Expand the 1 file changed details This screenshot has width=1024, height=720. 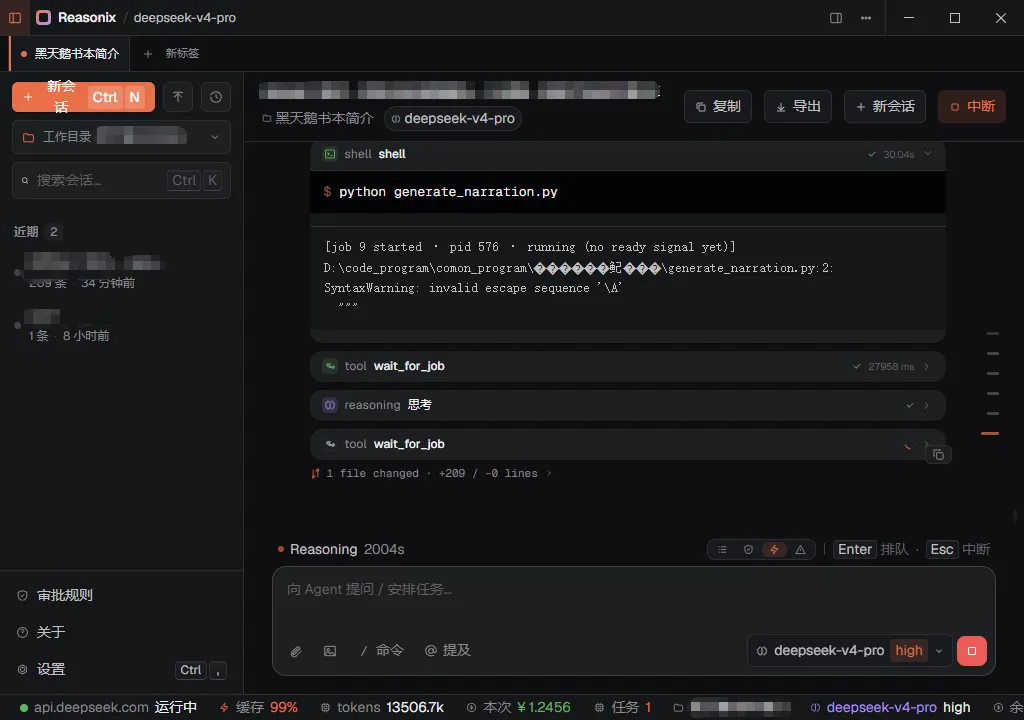pyautogui.click(x=432, y=474)
